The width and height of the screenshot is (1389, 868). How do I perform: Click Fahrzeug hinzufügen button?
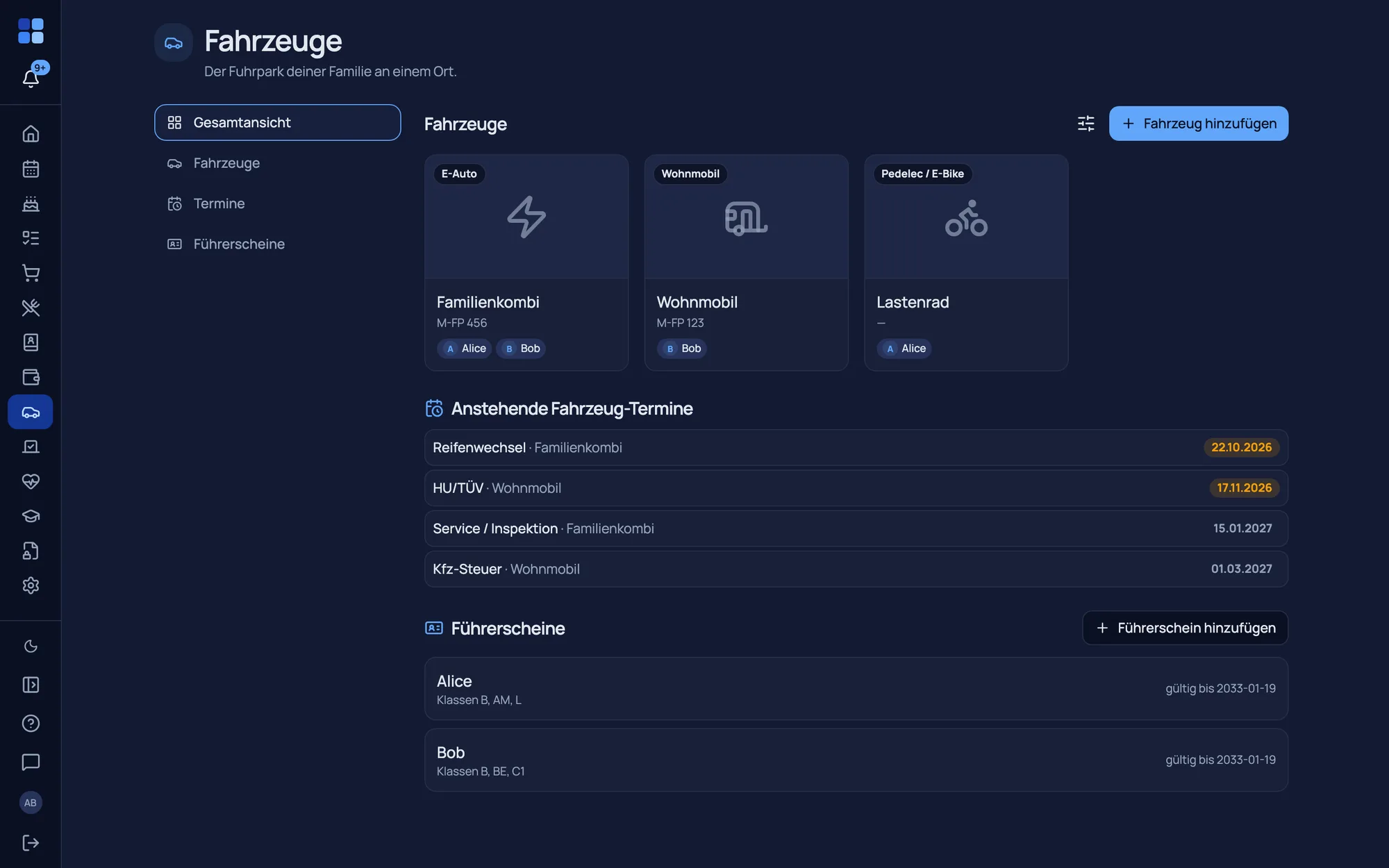point(1198,124)
